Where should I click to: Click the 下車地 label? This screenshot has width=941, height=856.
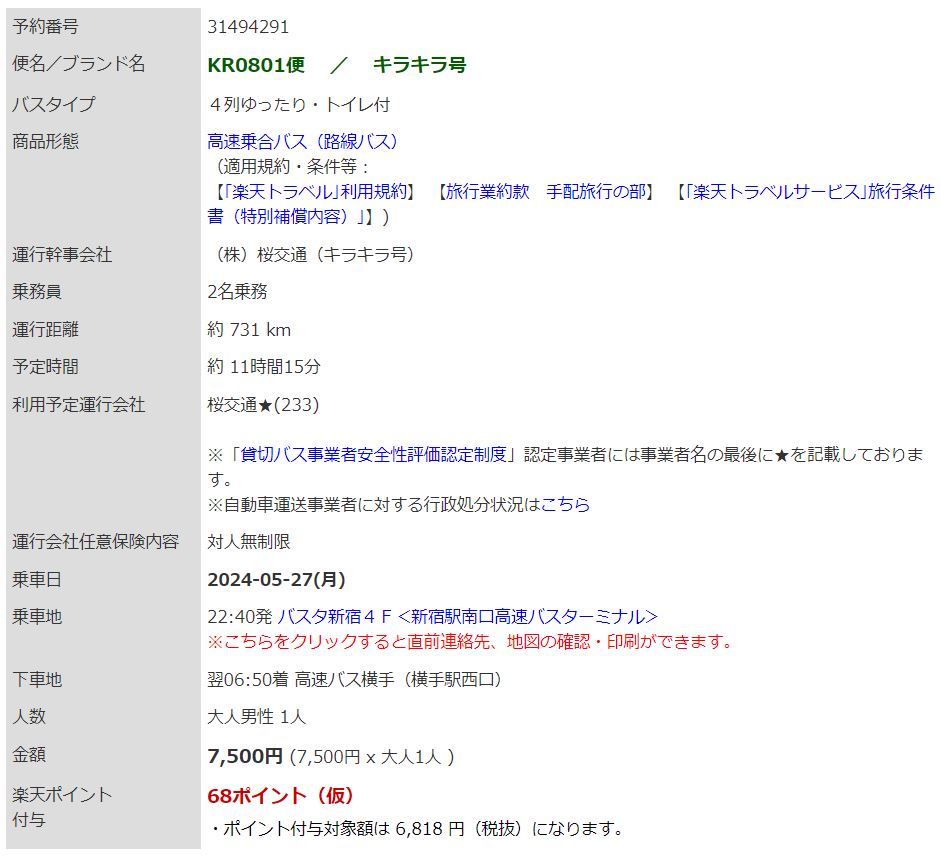37,680
